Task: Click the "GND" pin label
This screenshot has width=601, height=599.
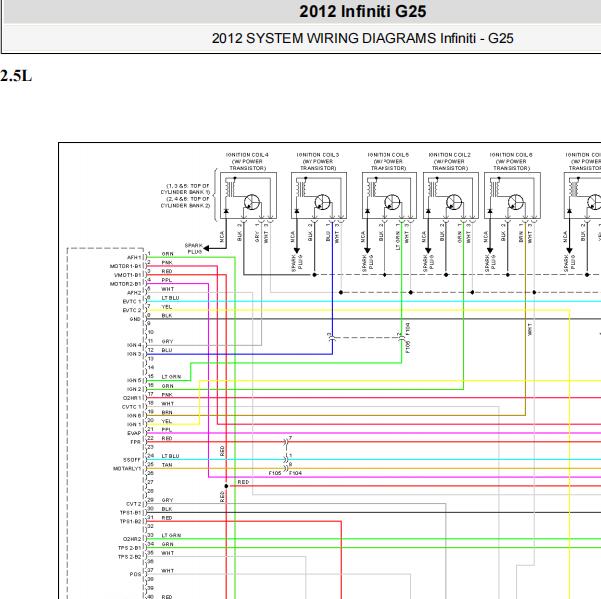Action: pyautogui.click(x=135, y=319)
